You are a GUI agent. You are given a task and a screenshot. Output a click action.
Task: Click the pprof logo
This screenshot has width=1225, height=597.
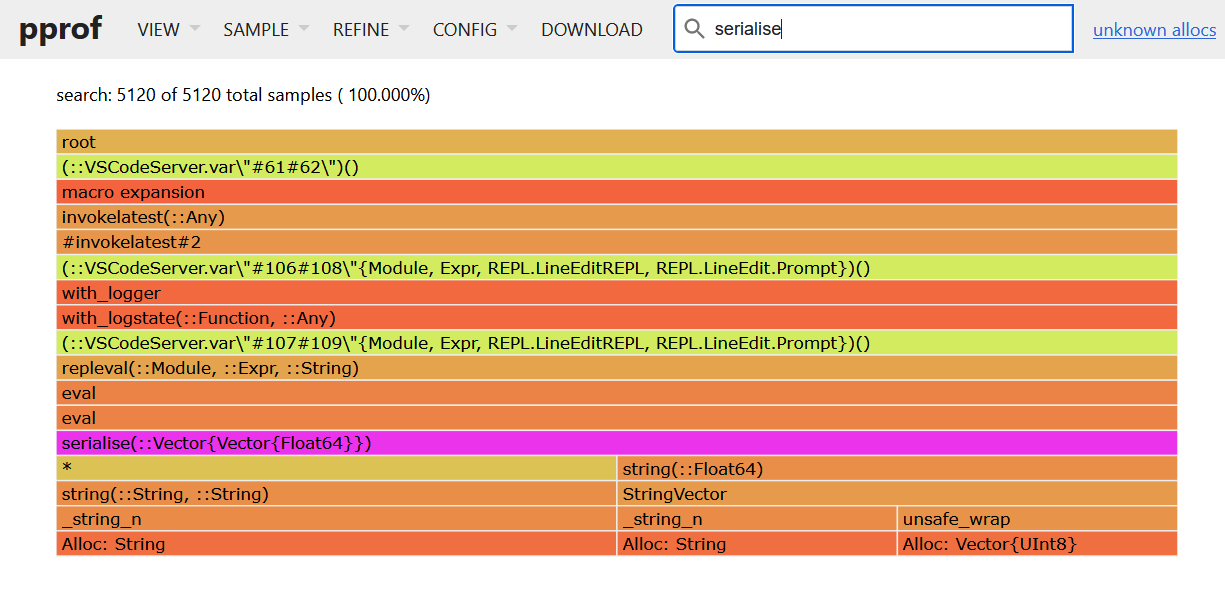[x=60, y=29]
